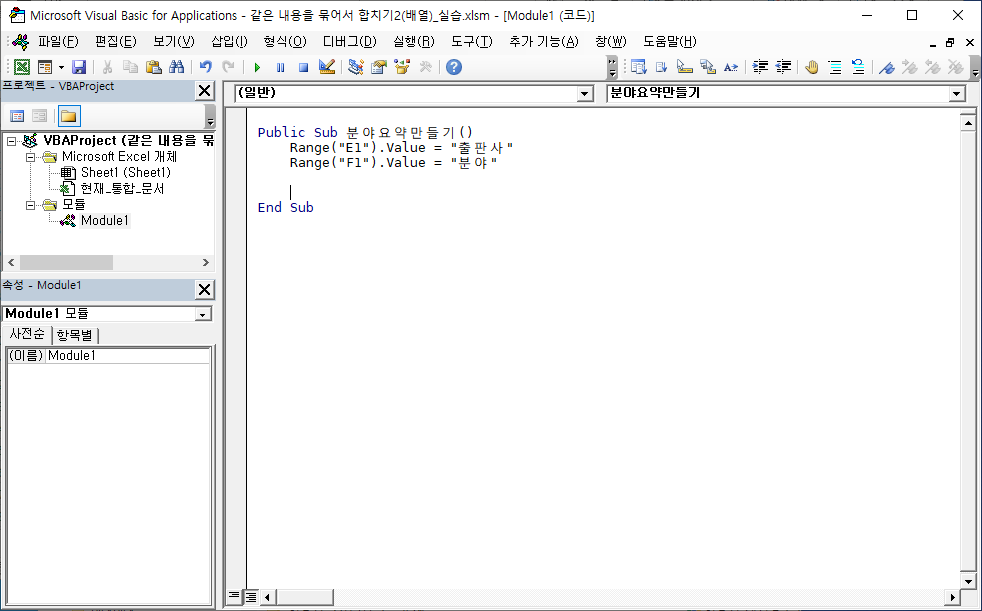Comment Block the selected lines

coord(835,67)
